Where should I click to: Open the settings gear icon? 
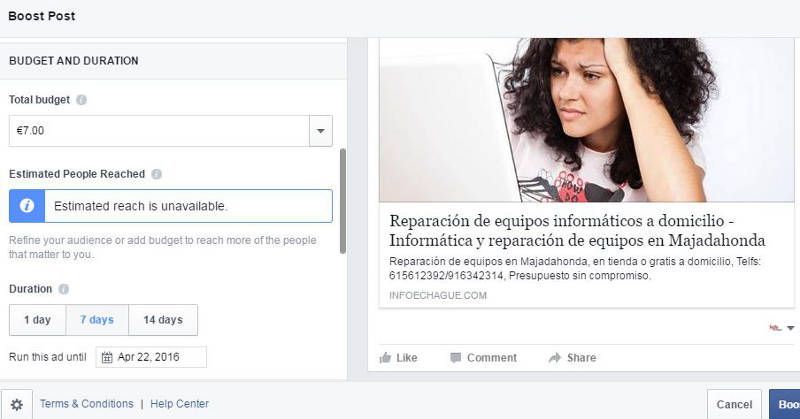(17, 405)
